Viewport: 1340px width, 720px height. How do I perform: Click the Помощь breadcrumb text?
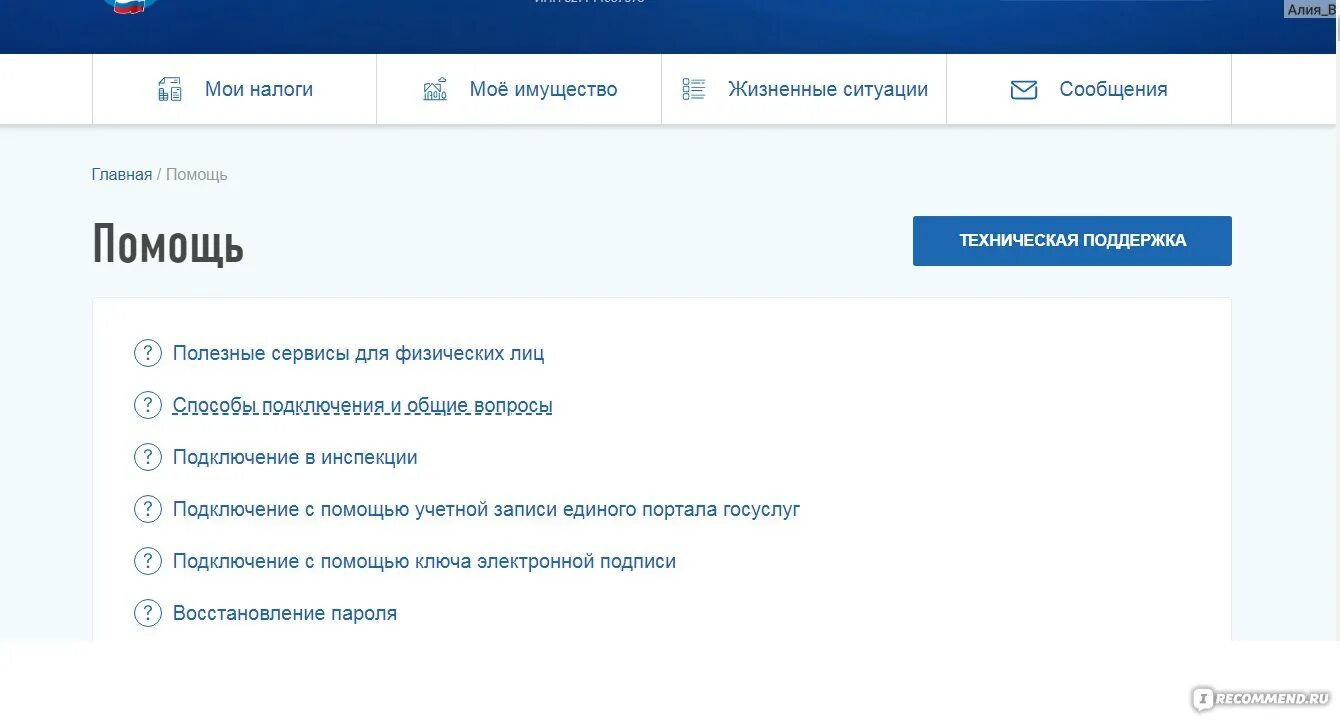[x=197, y=174]
